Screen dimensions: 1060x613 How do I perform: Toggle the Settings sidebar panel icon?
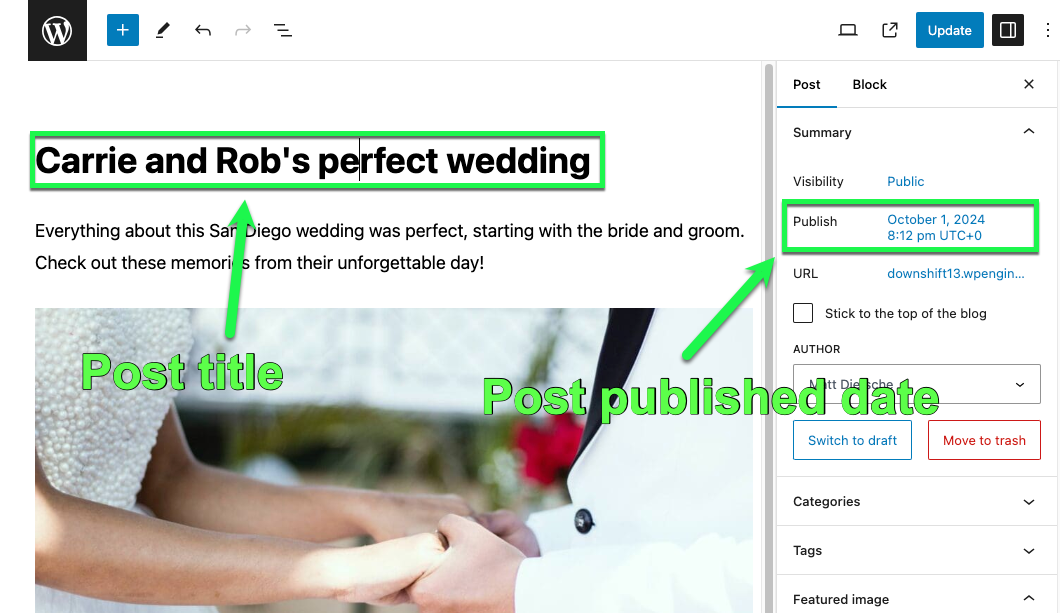[x=1007, y=30]
